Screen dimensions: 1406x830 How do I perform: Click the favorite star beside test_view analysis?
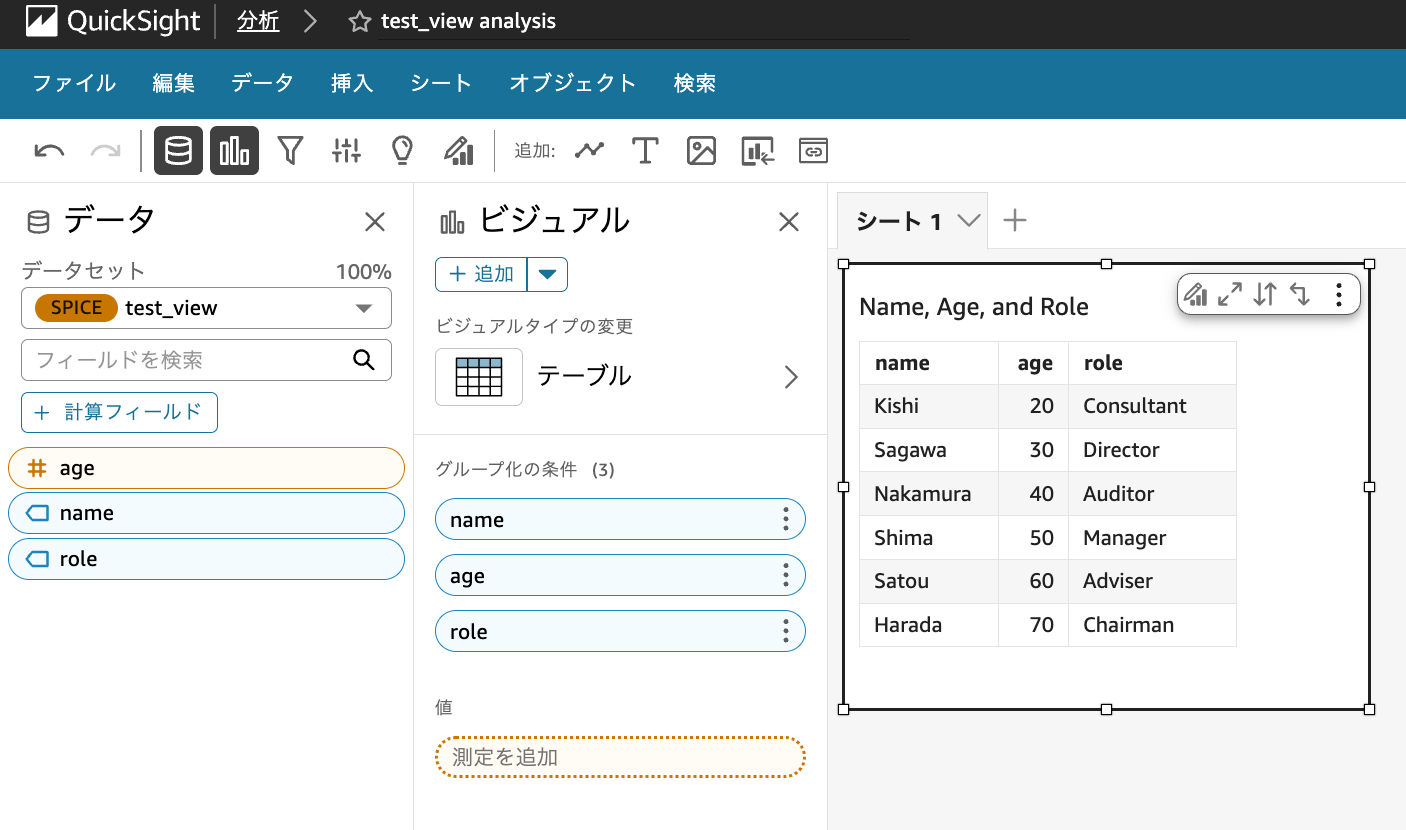click(360, 21)
